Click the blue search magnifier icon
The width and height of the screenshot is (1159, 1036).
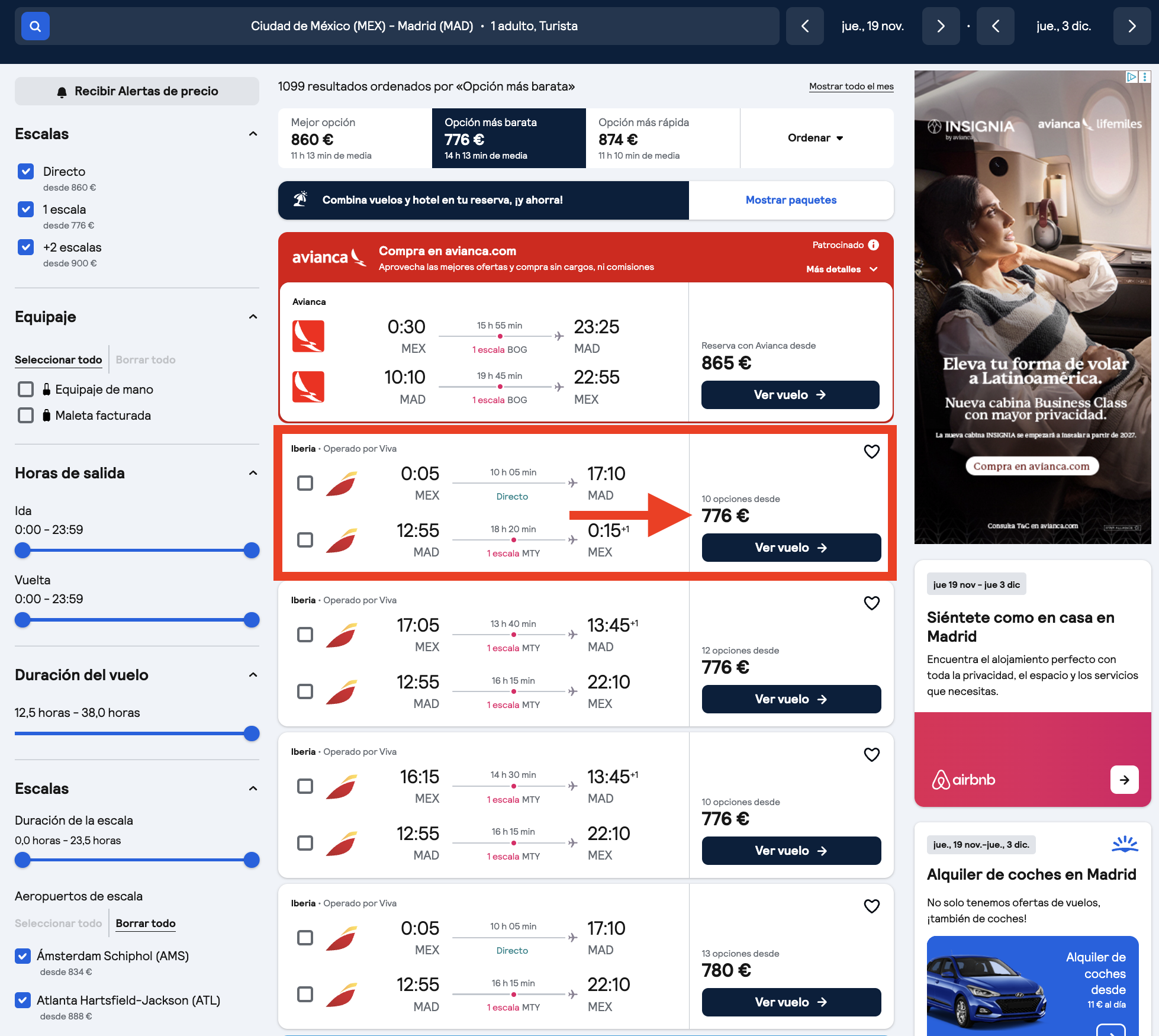pyautogui.click(x=36, y=26)
